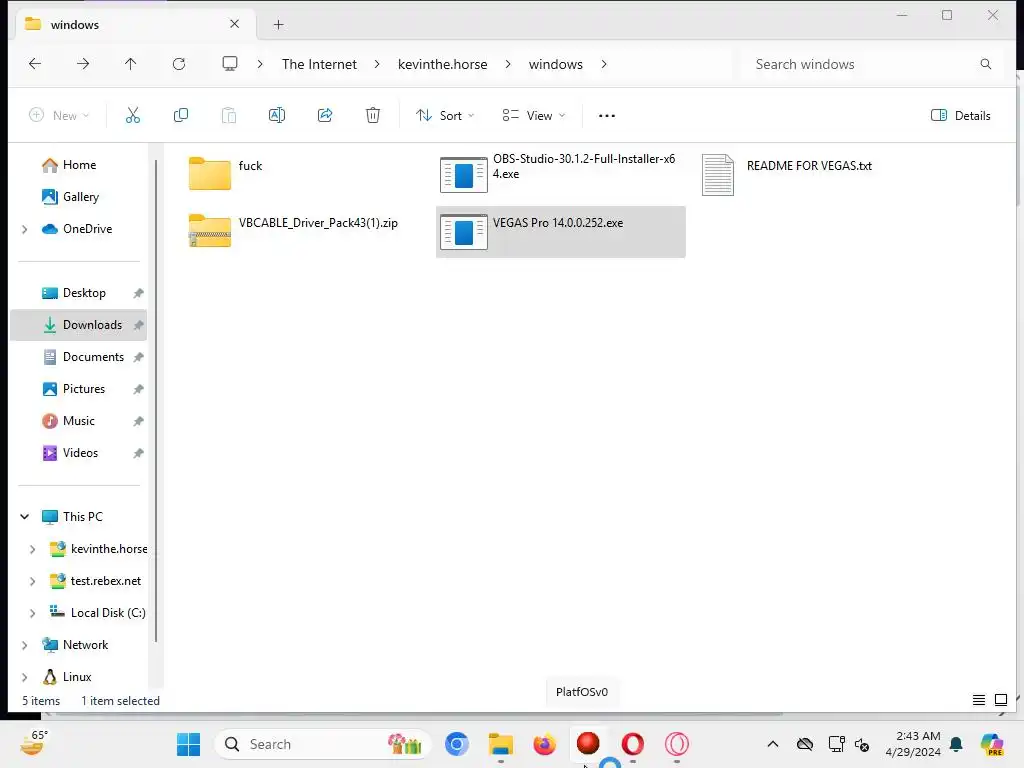
Task: Refresh the folder view
Action: click(179, 64)
